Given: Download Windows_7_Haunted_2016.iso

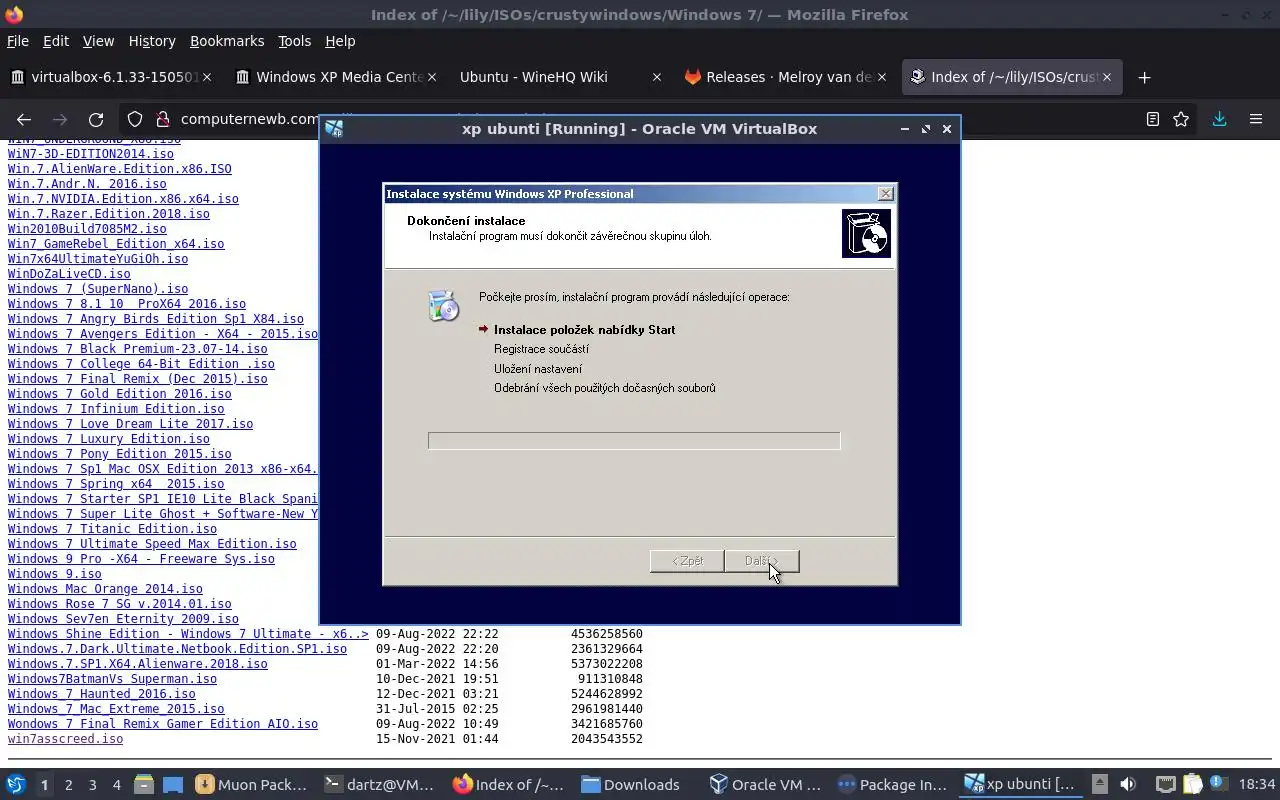Looking at the screenshot, I should [101, 694].
